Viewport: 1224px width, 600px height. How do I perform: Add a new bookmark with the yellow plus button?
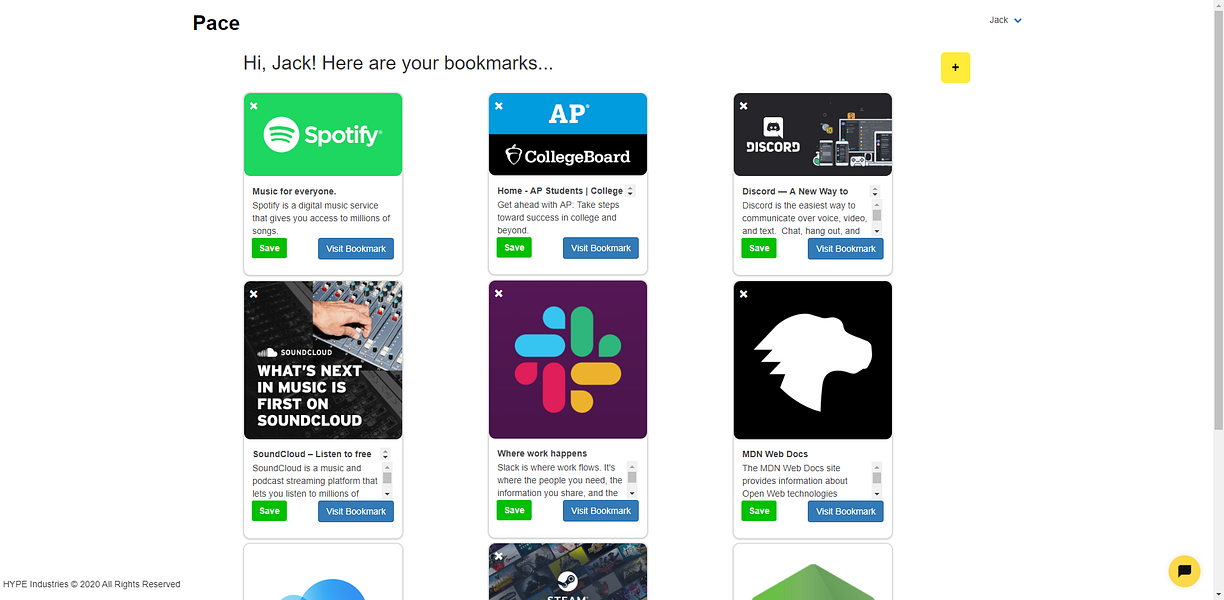[x=955, y=67]
